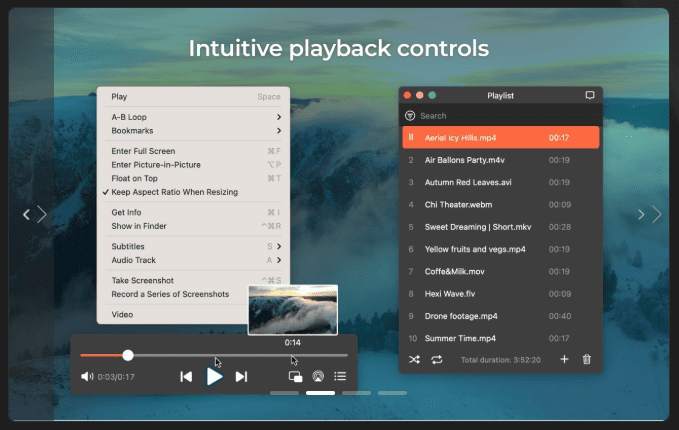
Task: Jump to the fourth carousel slide indicator
Action: (x=392, y=393)
